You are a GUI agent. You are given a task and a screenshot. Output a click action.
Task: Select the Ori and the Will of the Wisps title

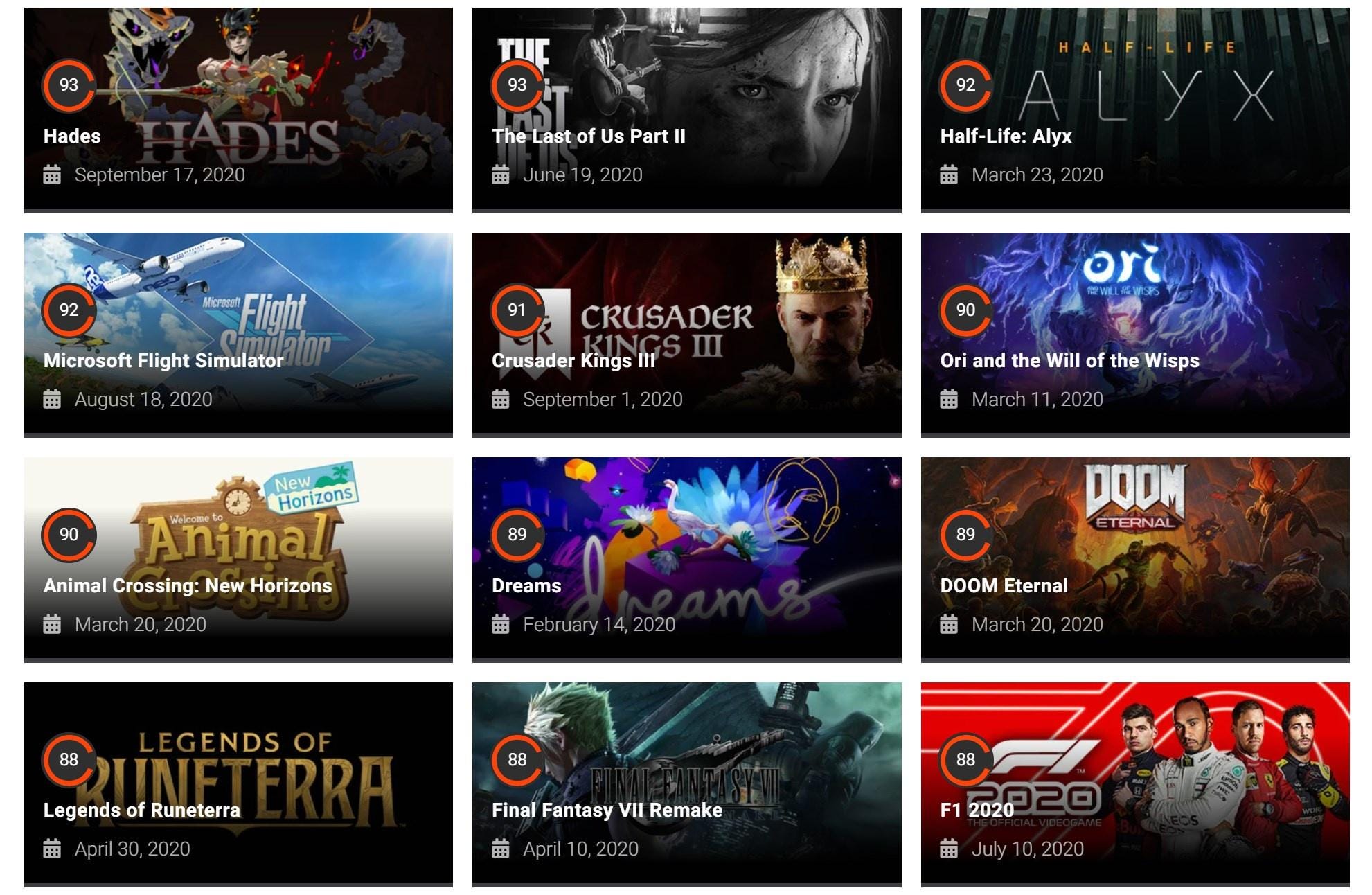[x=1069, y=360]
